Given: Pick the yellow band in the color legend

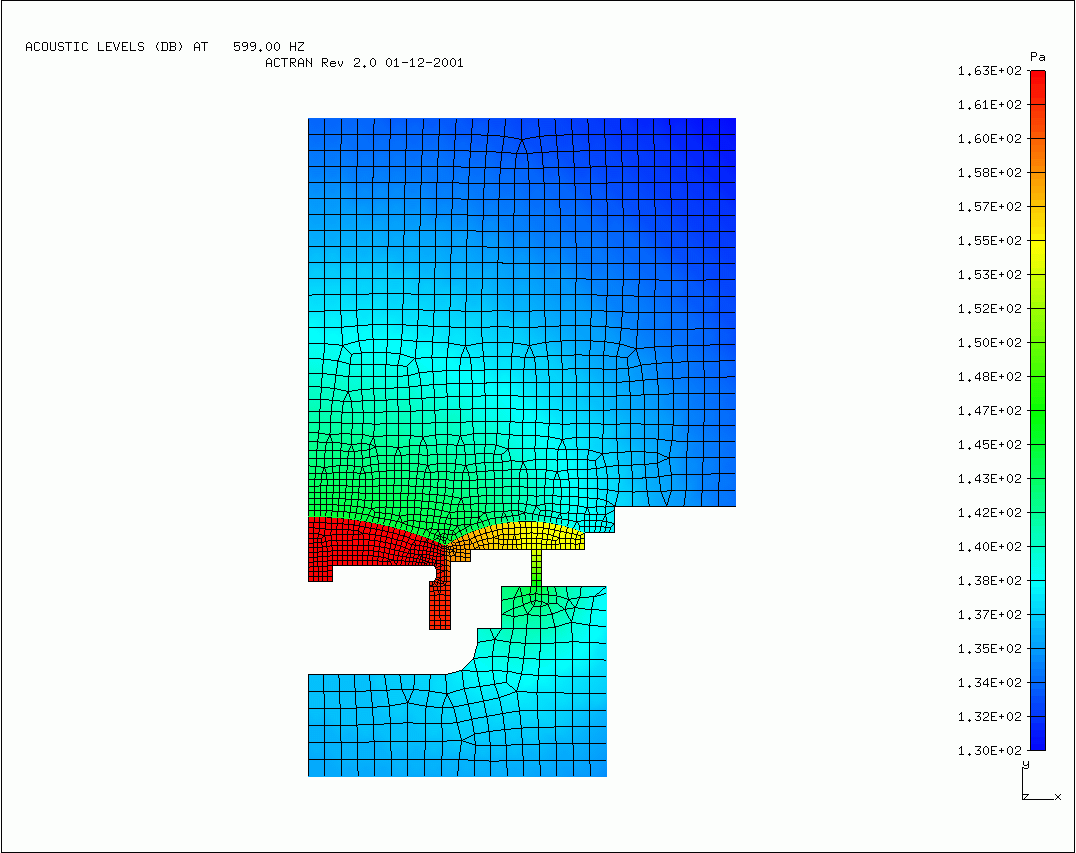Looking at the screenshot, I should click(x=1037, y=240).
